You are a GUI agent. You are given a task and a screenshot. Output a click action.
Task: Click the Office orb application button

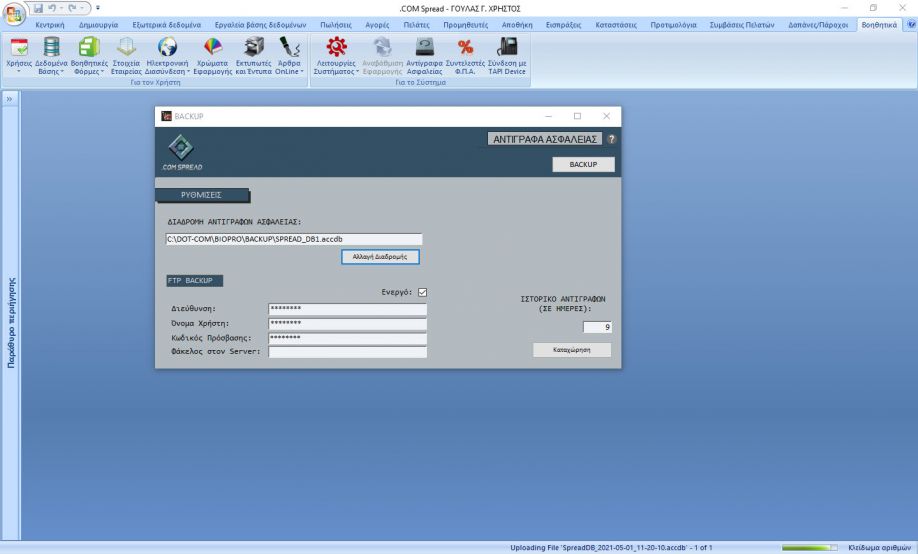coord(13,13)
